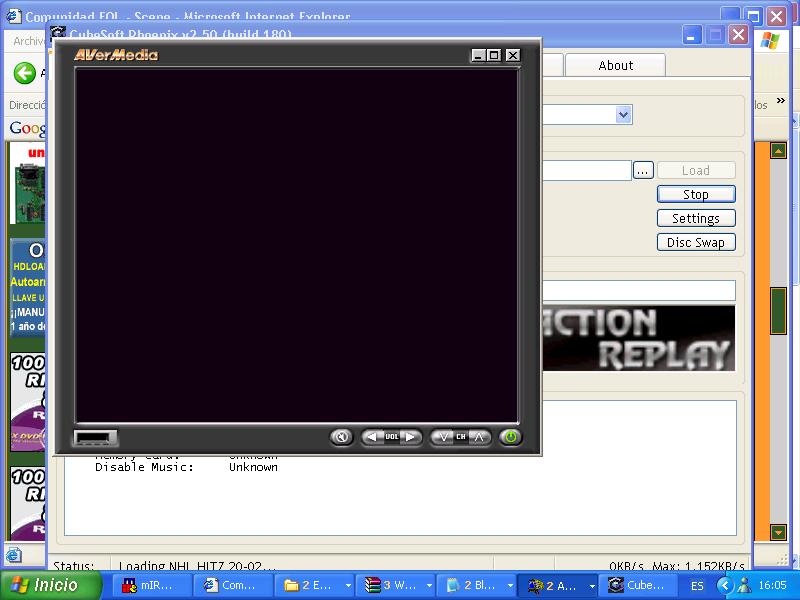Switch to mIRC taskbar button

pyautogui.click(x=152, y=585)
